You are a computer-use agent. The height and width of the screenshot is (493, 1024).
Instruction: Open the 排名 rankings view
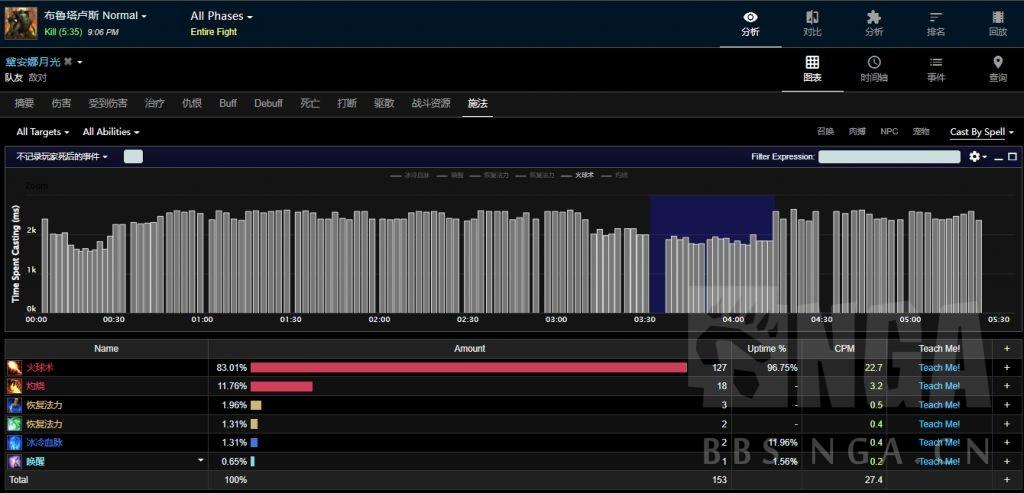[x=935, y=23]
